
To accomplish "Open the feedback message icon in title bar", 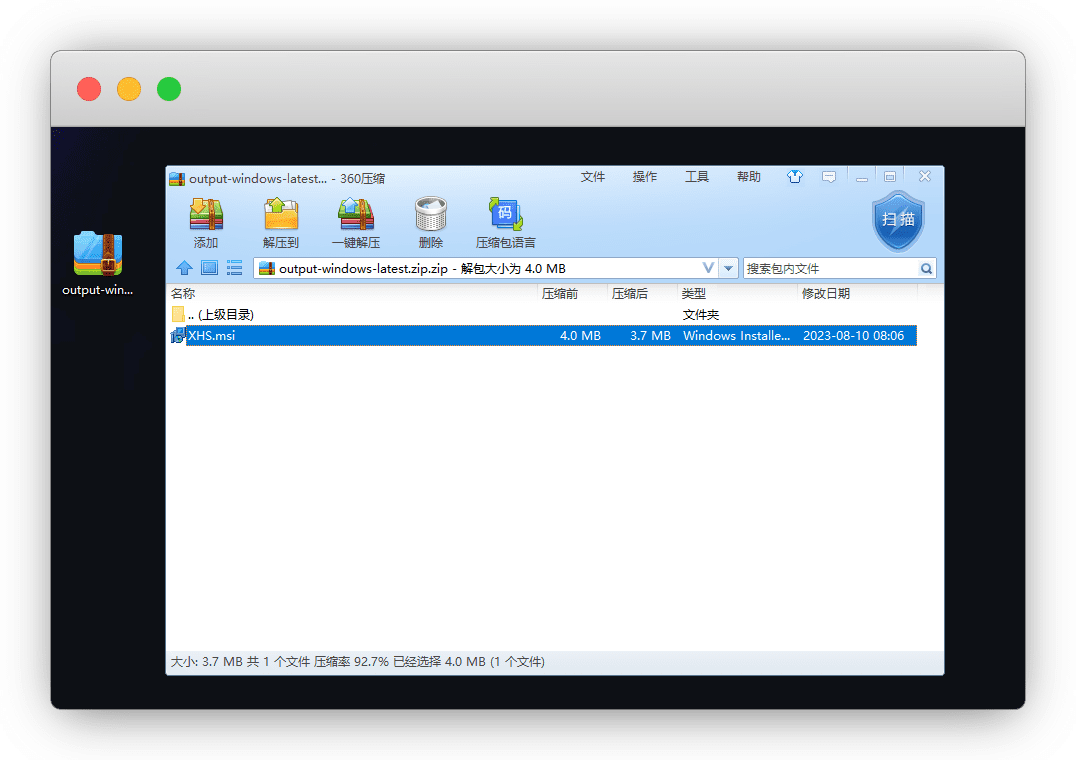I will pos(829,177).
